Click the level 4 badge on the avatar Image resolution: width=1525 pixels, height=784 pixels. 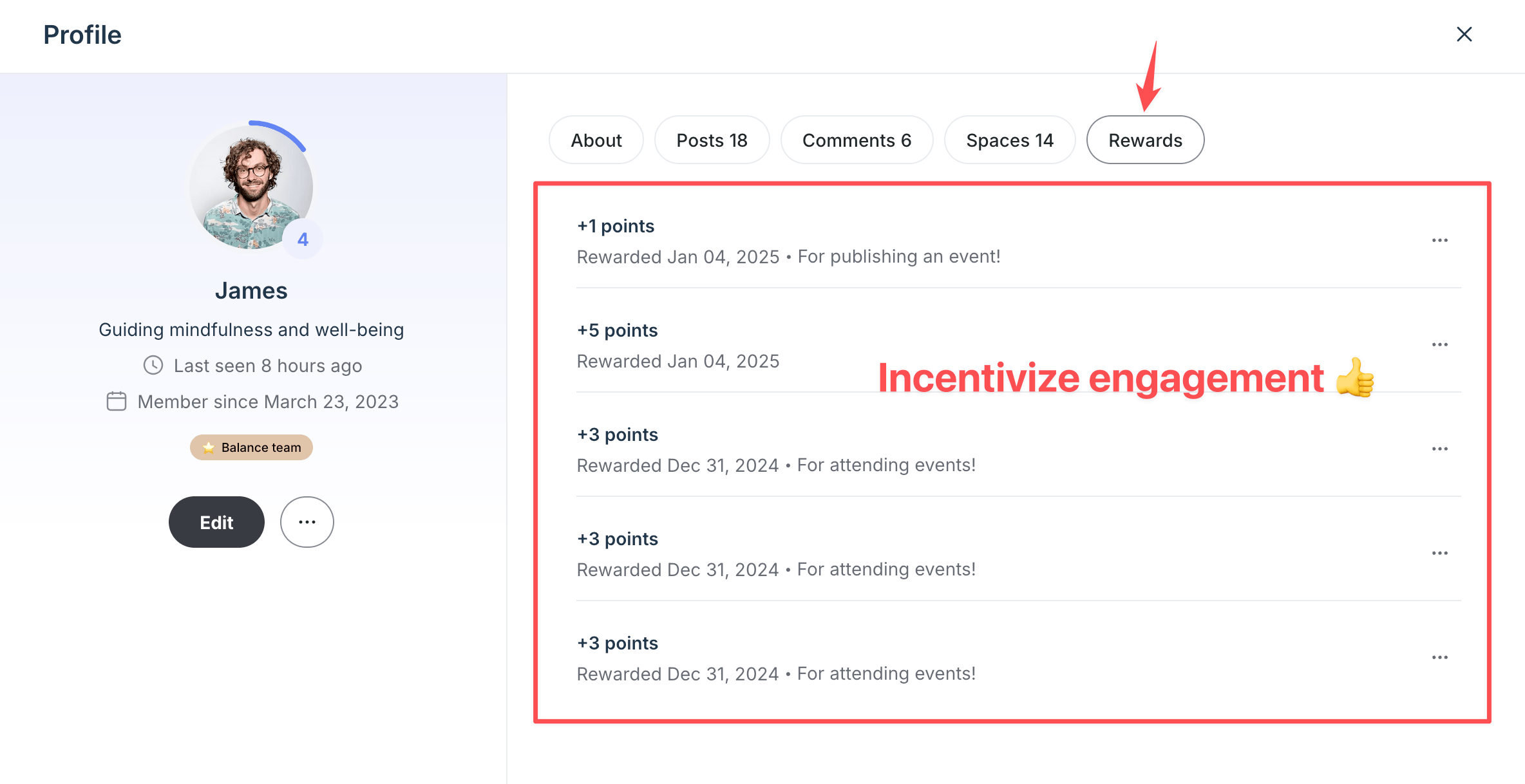pyautogui.click(x=303, y=239)
